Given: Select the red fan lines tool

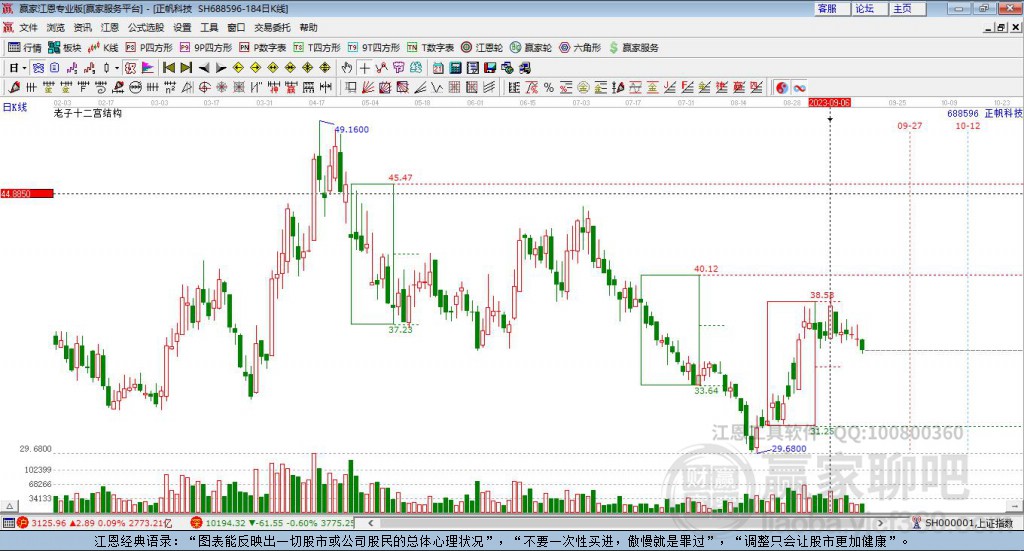Looking at the screenshot, I should 368,87.
